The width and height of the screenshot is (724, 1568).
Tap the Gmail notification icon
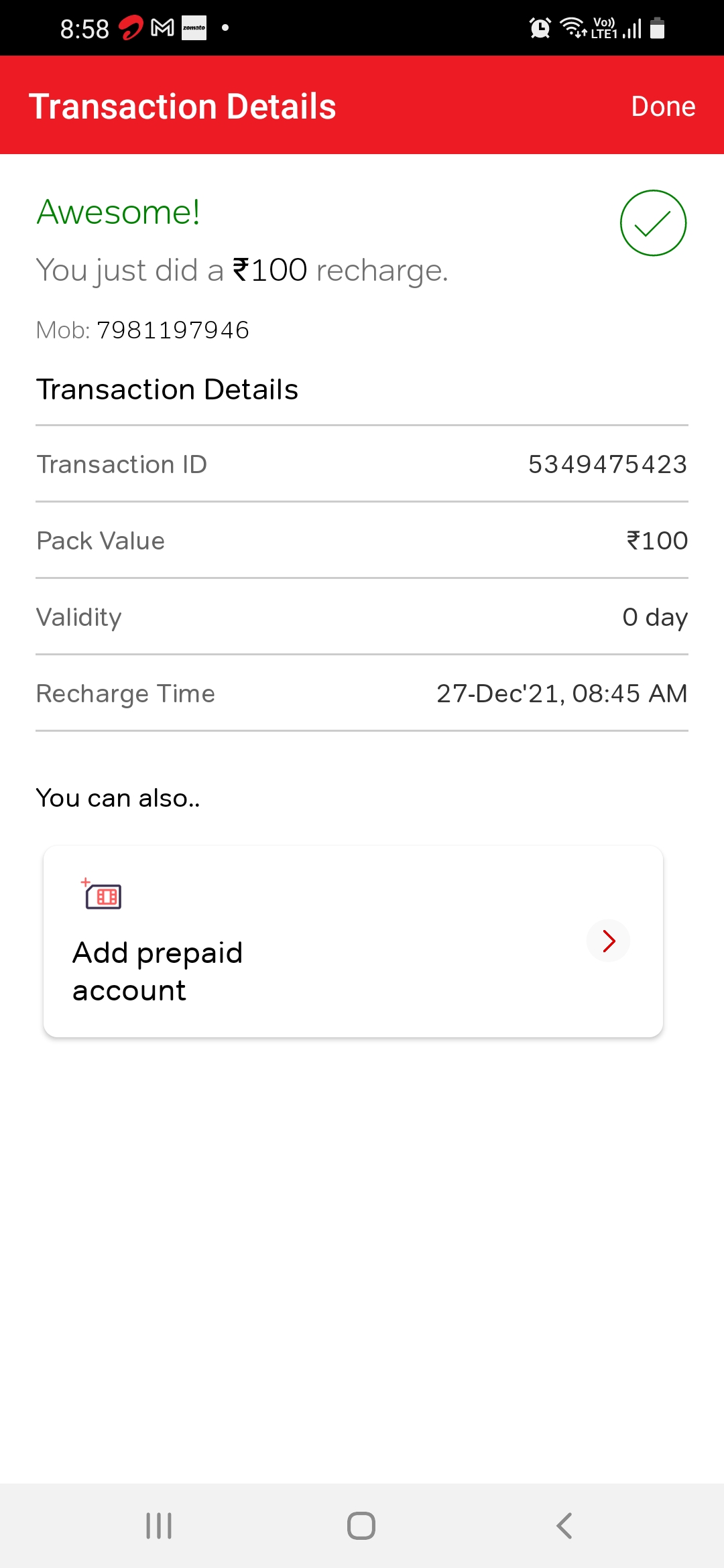tap(163, 28)
